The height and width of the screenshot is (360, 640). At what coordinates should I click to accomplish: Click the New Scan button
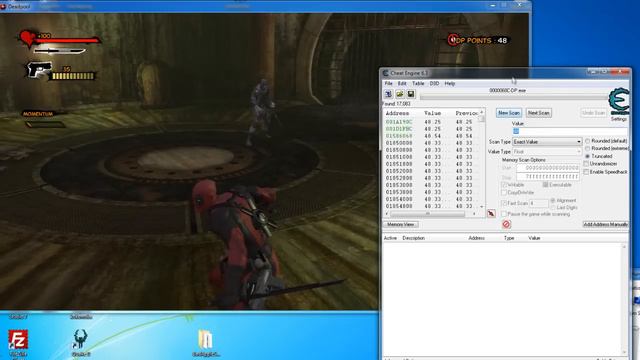[x=509, y=113]
